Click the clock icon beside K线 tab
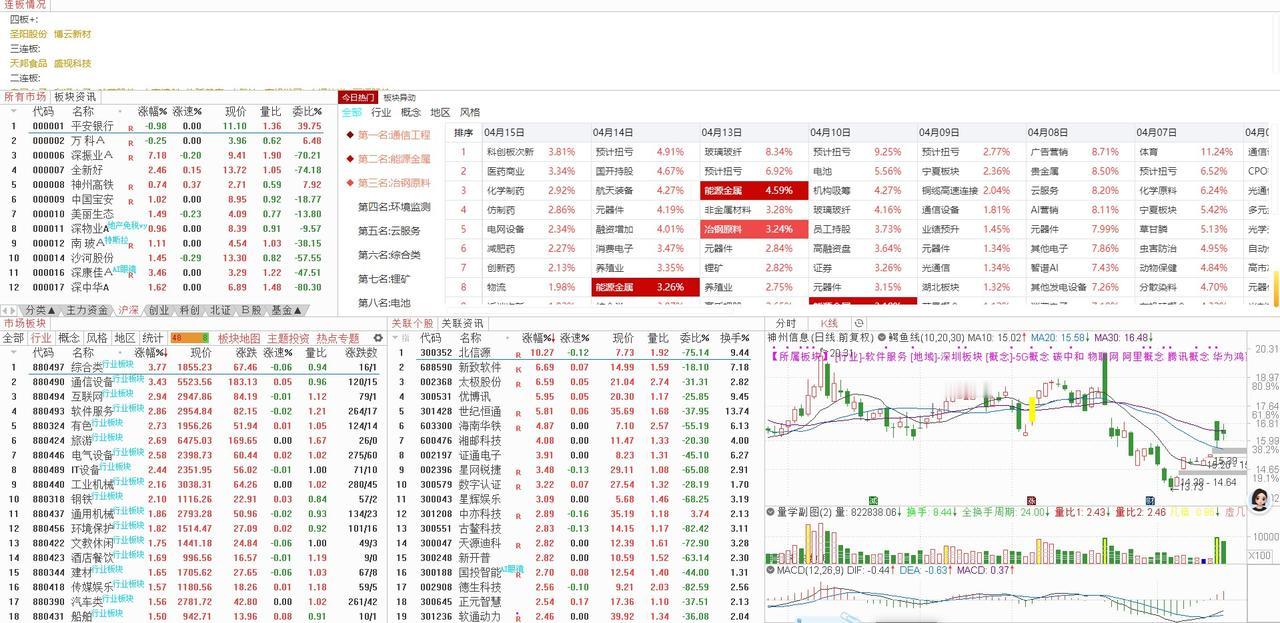Screen dimensions: 1280x623 click(x=859, y=324)
